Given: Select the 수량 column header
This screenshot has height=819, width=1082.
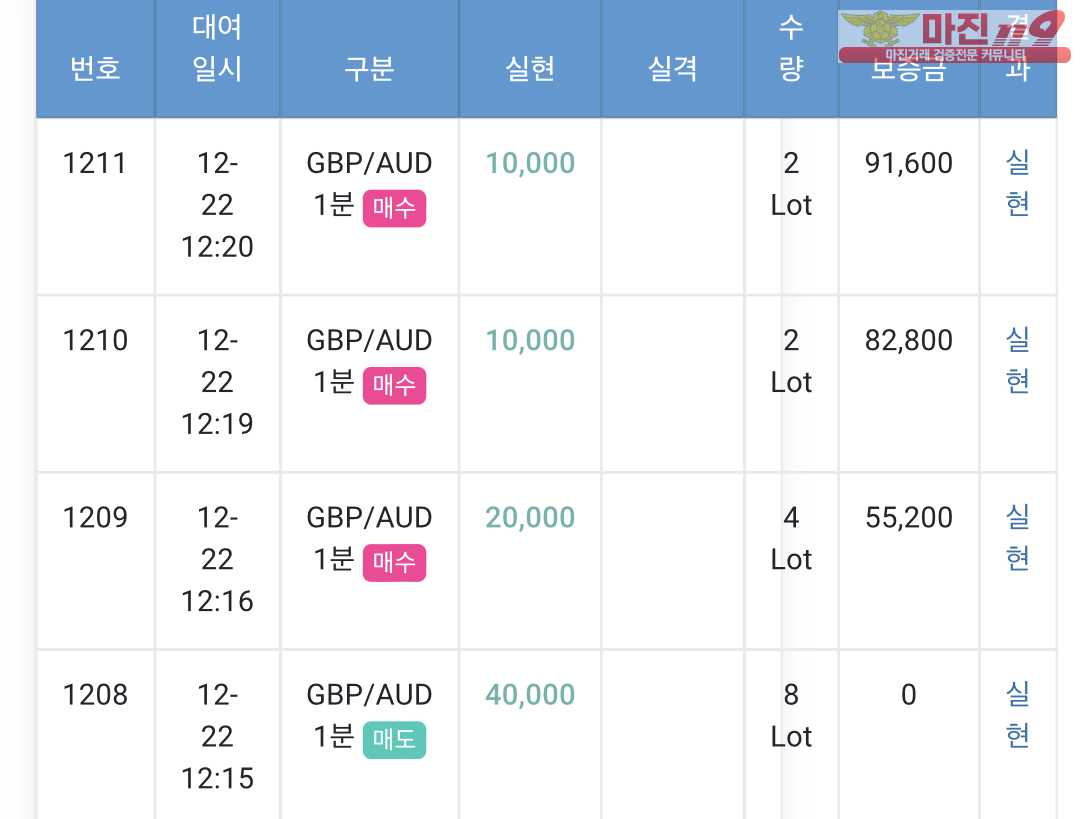Looking at the screenshot, I should coord(791,48).
